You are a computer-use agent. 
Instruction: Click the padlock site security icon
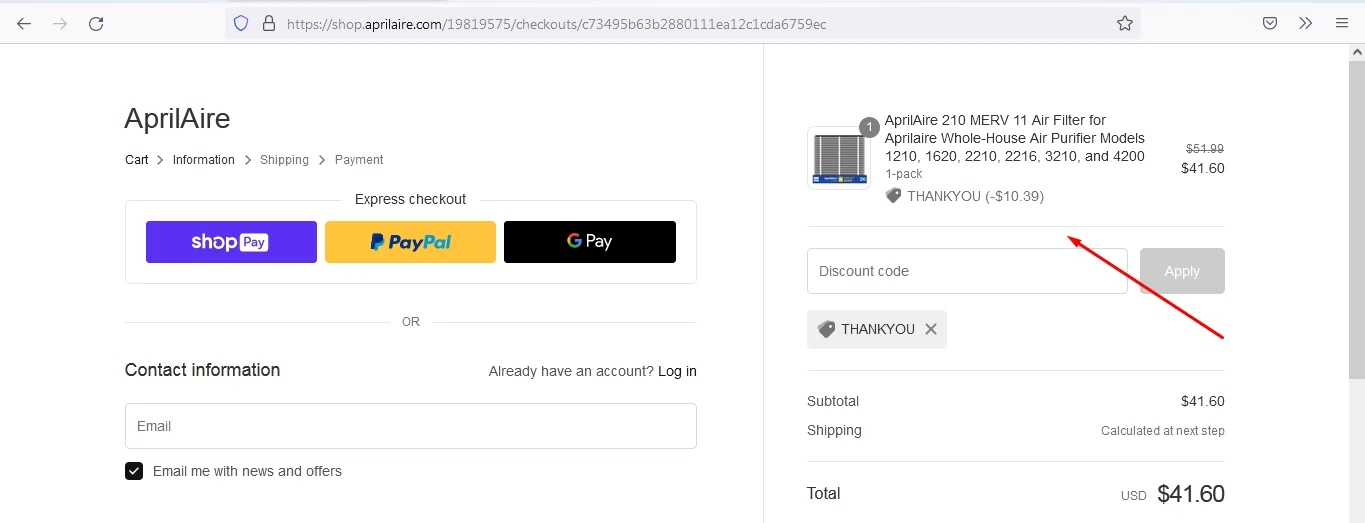268,23
